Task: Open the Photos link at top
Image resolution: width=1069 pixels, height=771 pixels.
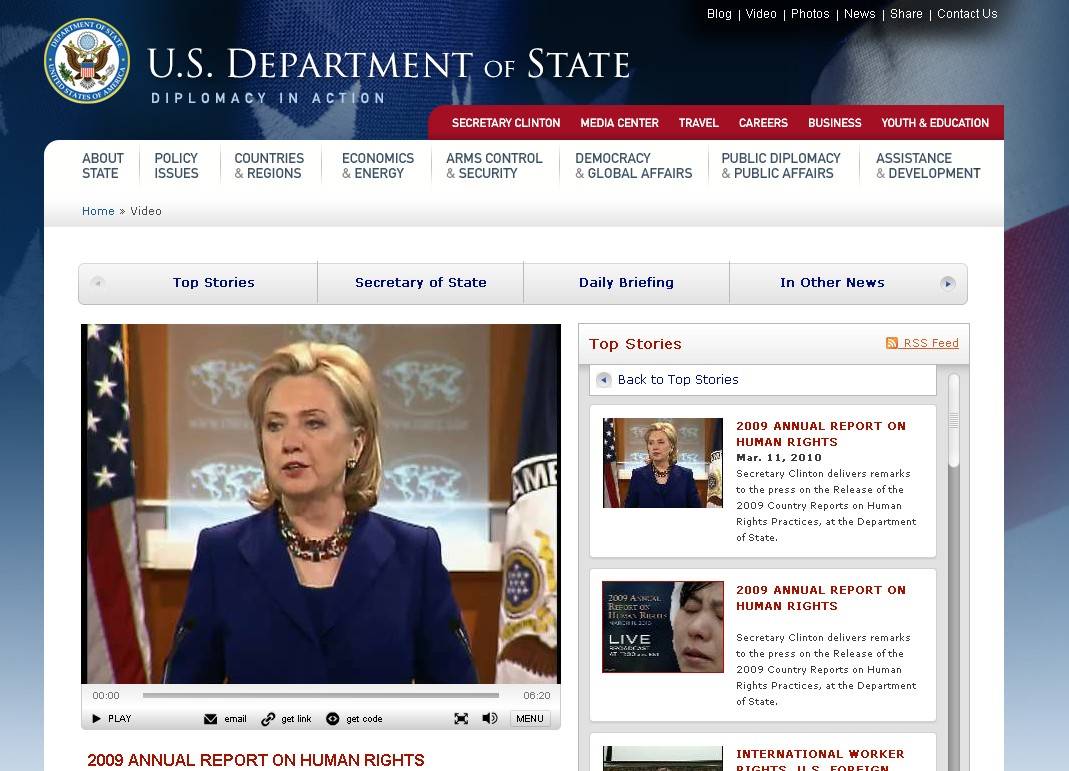Action: pyautogui.click(x=810, y=14)
